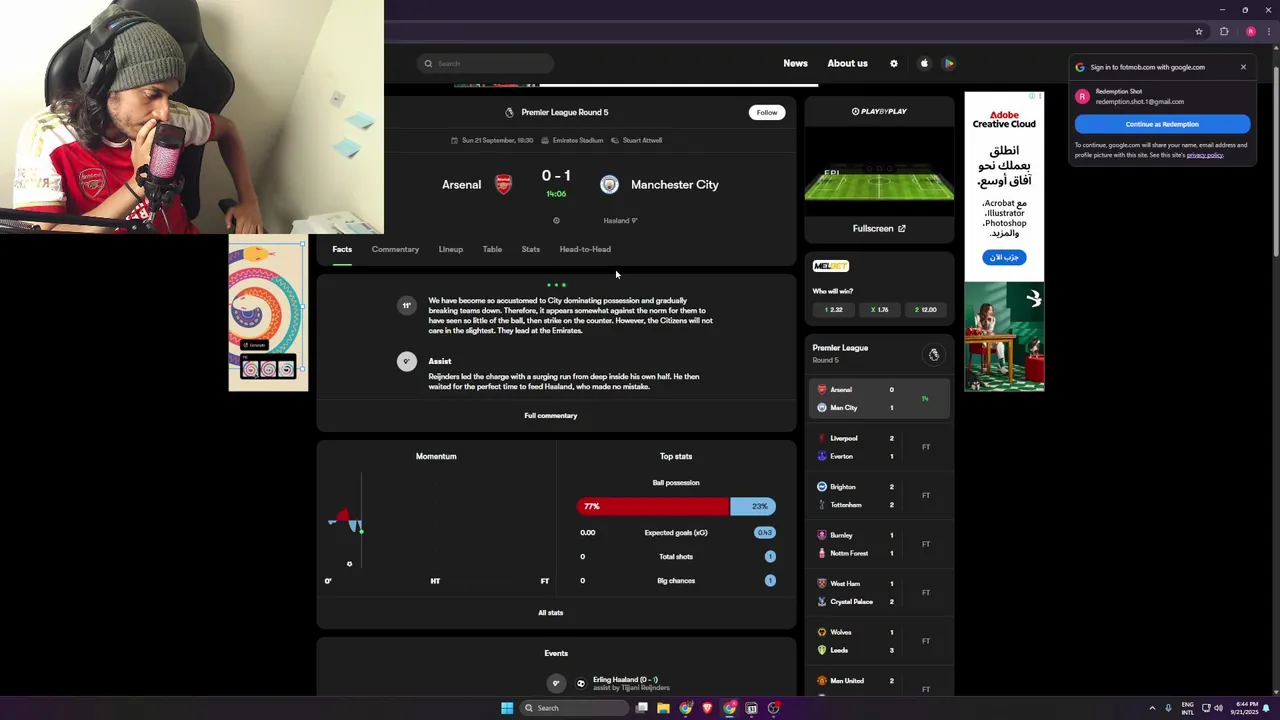The image size is (1280, 720).
Task: Pick away win odds 12.00
Action: coord(925,310)
